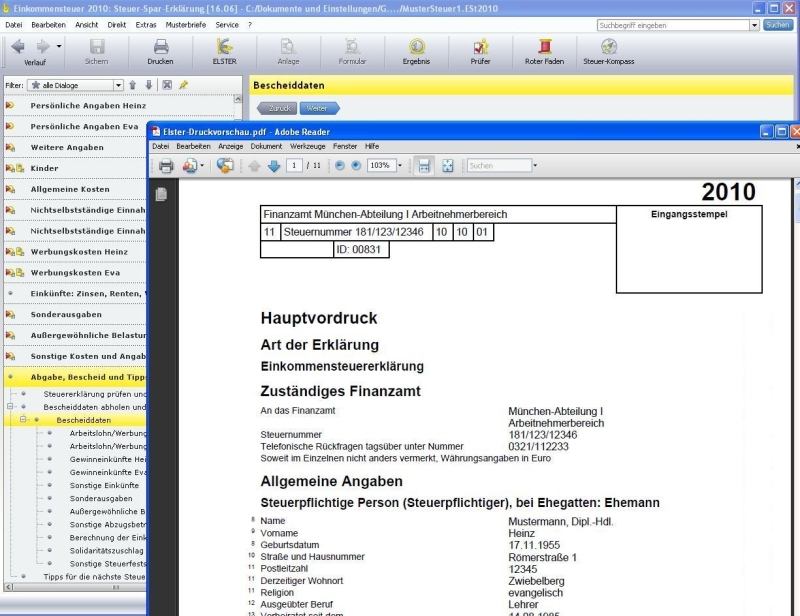This screenshot has width=800, height=616.
Task: Open the search term dropdown arrow
Action: (754, 25)
